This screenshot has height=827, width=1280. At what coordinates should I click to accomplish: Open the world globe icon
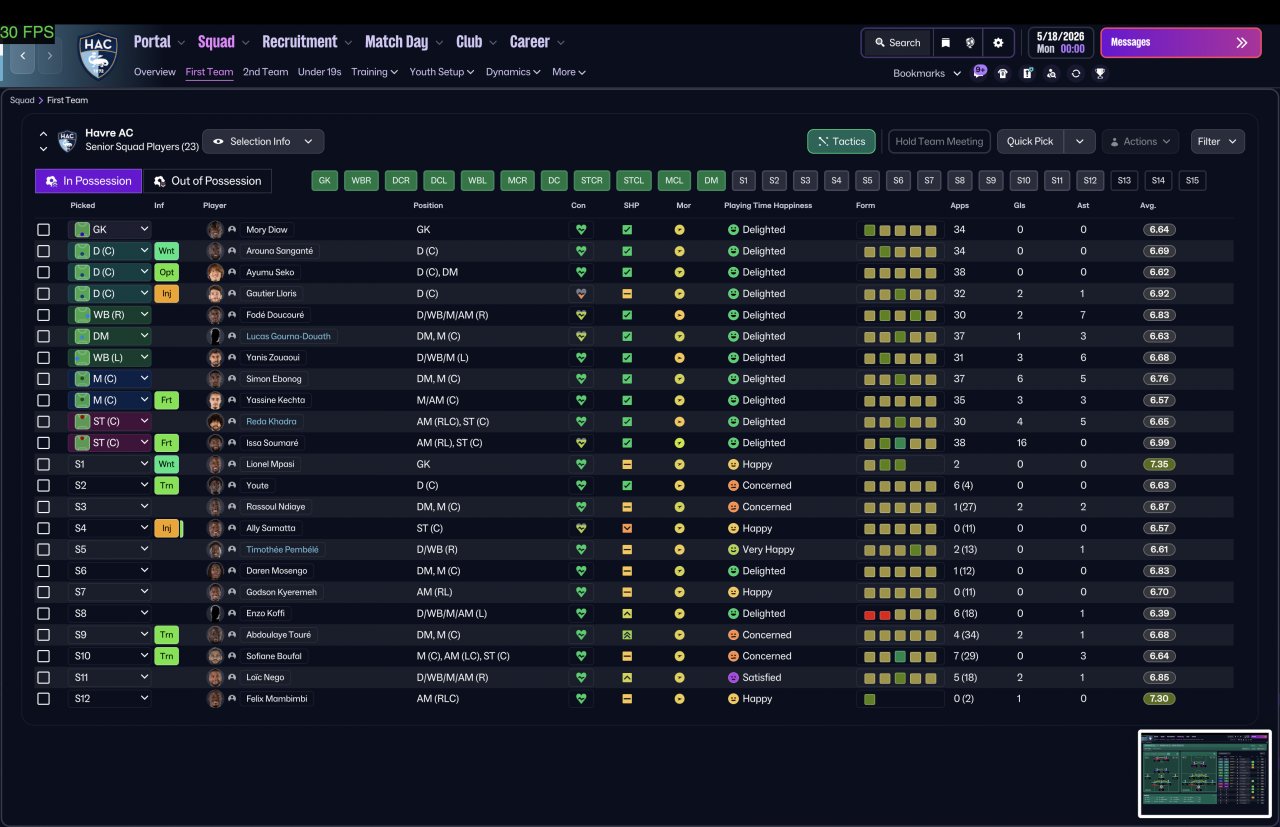pyautogui.click(x=970, y=43)
